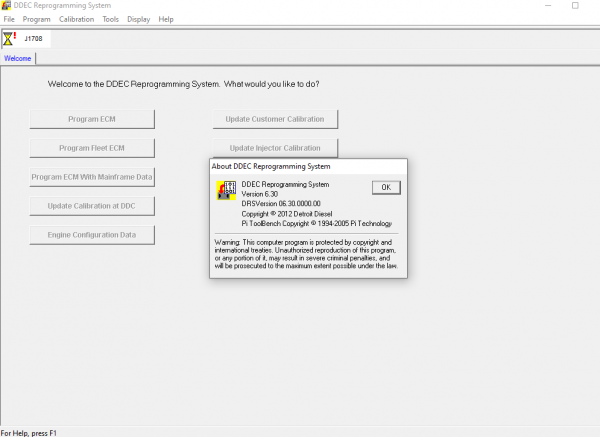Click Program ECM With Mainframe Data button
600x437 pixels.
[x=92, y=177]
